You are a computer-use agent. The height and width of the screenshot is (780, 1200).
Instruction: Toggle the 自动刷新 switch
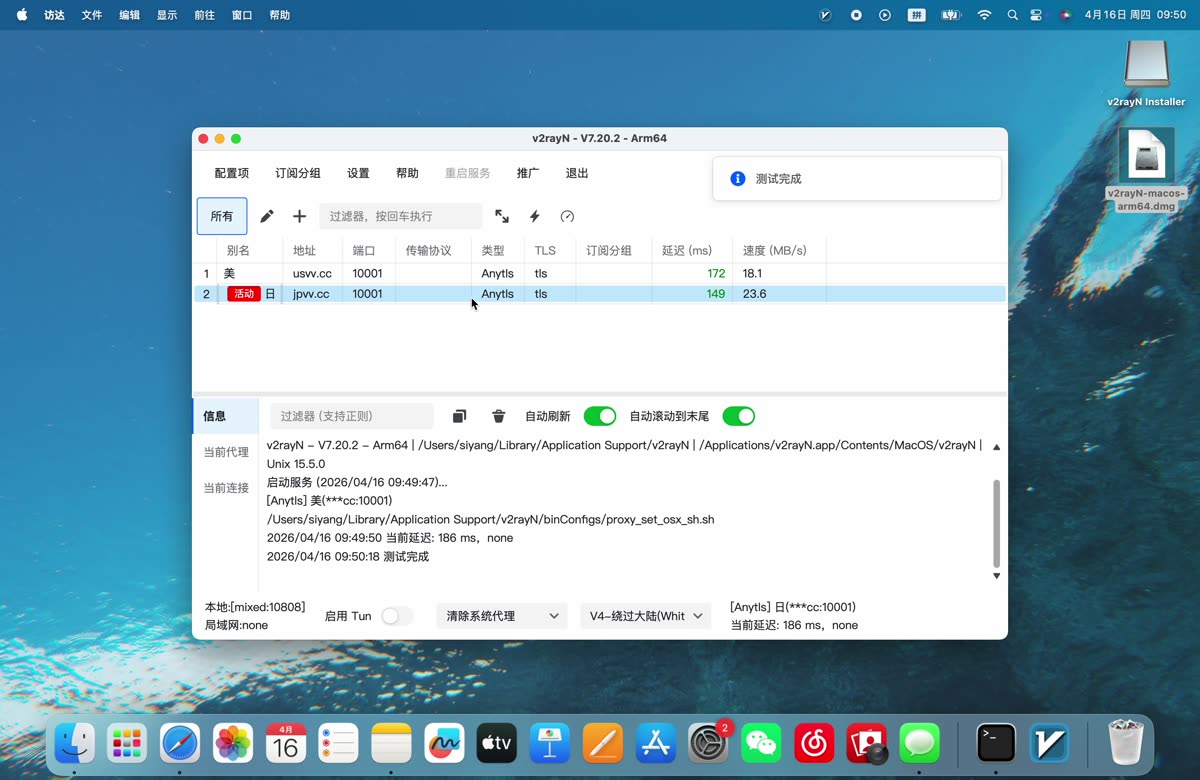coord(600,416)
